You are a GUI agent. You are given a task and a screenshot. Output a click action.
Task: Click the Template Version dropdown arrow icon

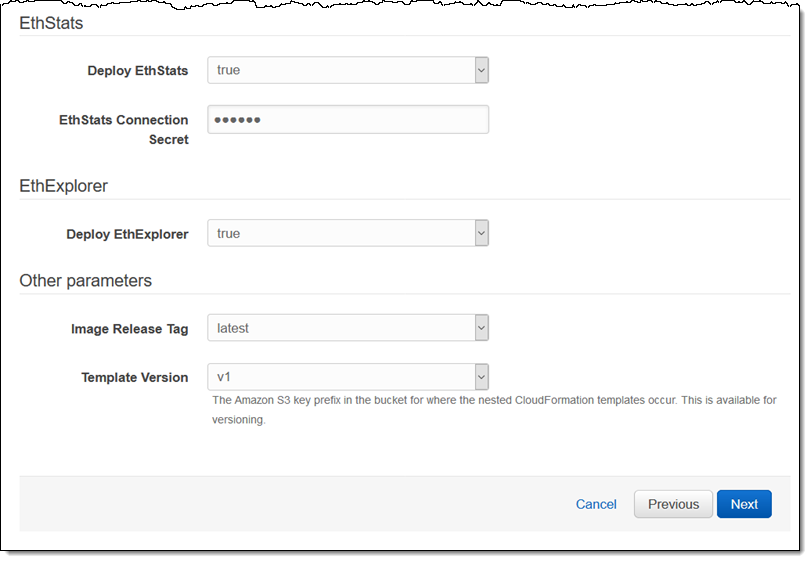coord(481,377)
